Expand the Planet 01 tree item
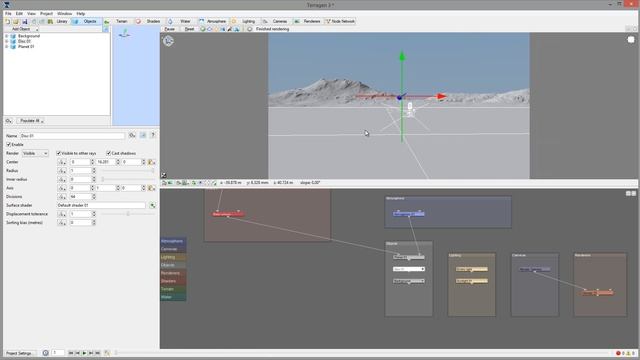640x360 pixels. [x=7, y=47]
